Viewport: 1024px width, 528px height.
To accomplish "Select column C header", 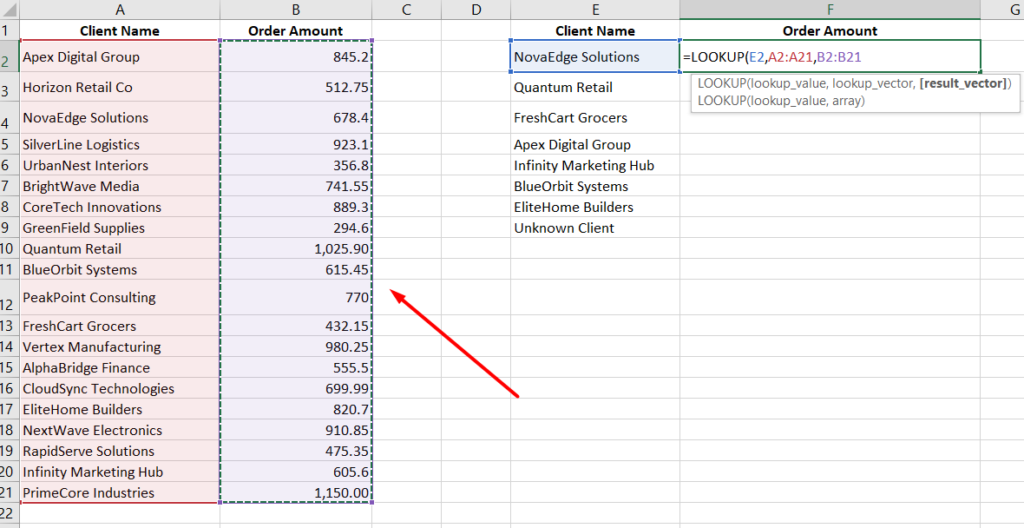I will [406, 9].
